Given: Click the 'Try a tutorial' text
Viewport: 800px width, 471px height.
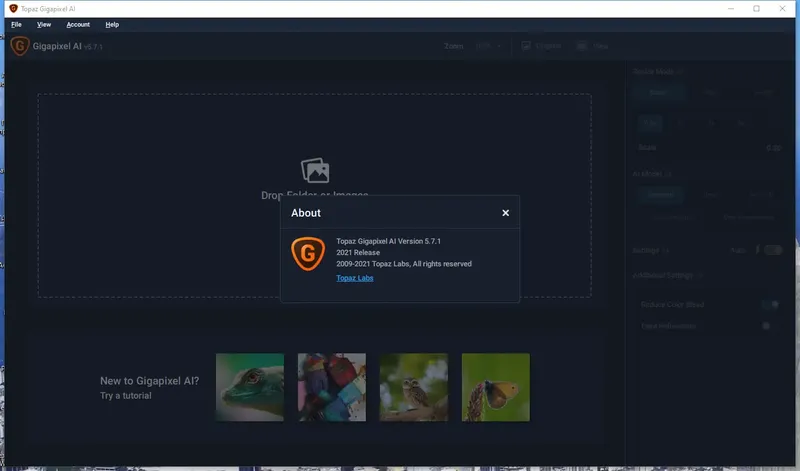Looking at the screenshot, I should [x=126, y=395].
